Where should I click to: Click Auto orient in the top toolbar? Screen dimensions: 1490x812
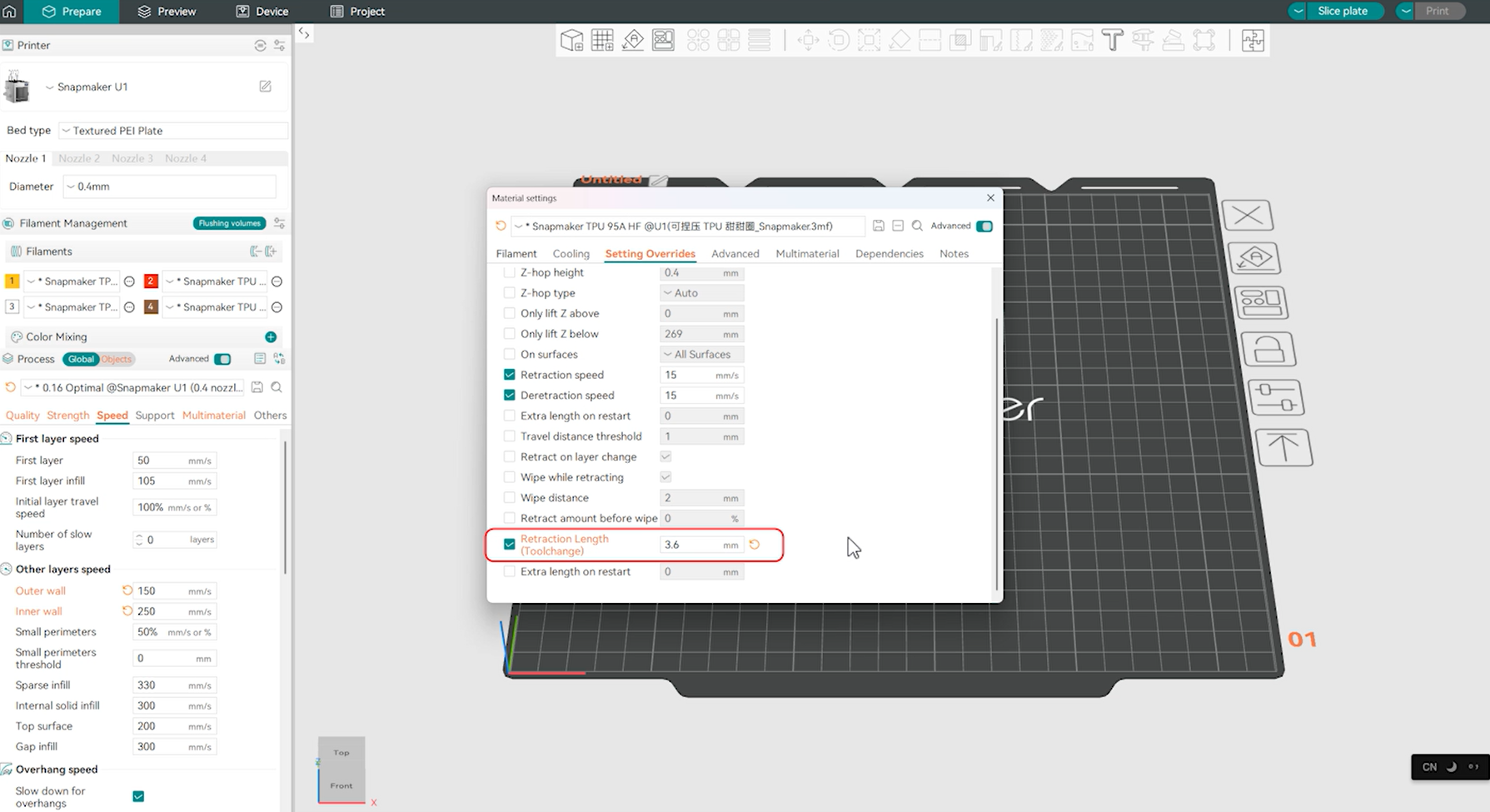[x=633, y=40]
